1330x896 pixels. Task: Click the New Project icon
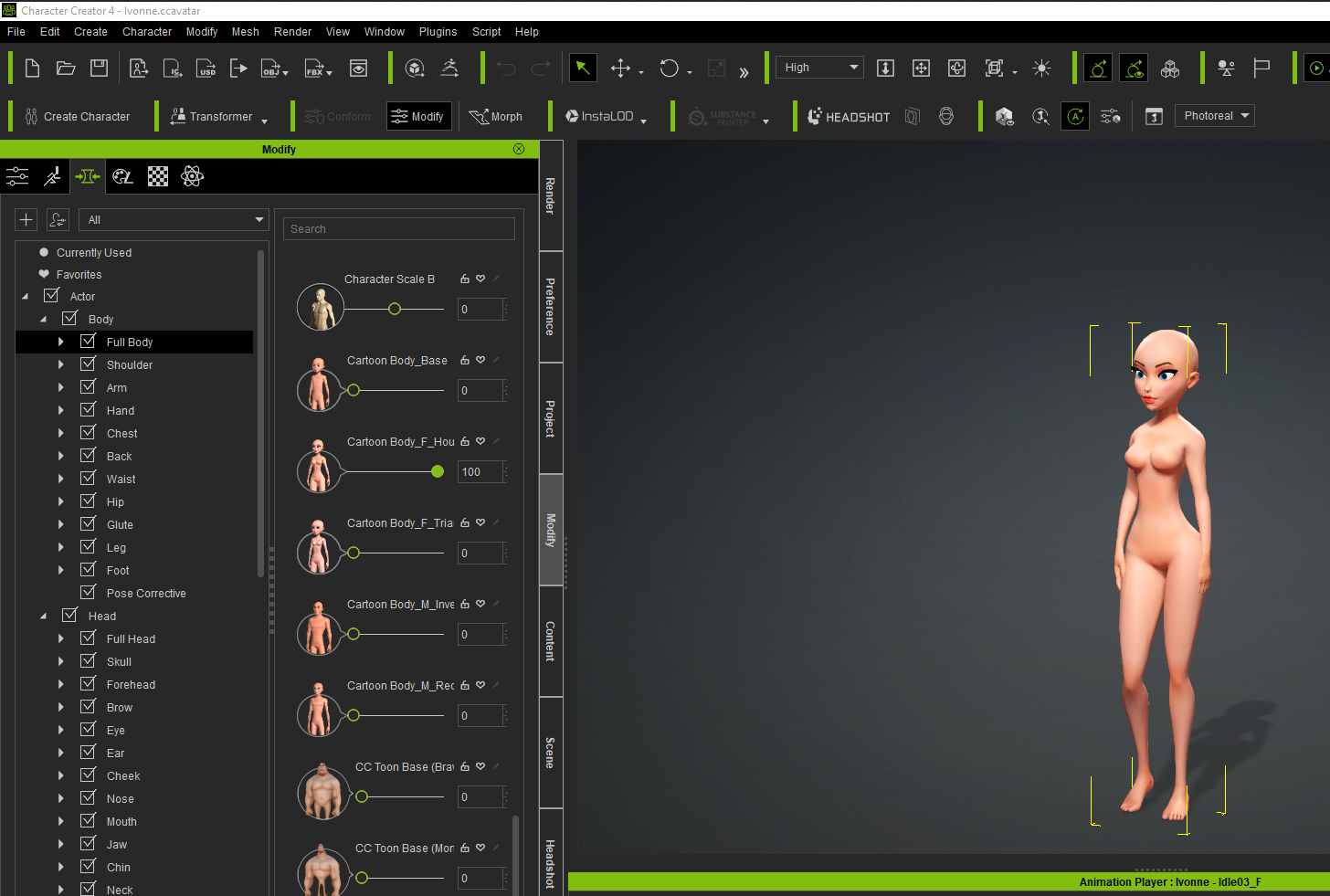tap(32, 68)
